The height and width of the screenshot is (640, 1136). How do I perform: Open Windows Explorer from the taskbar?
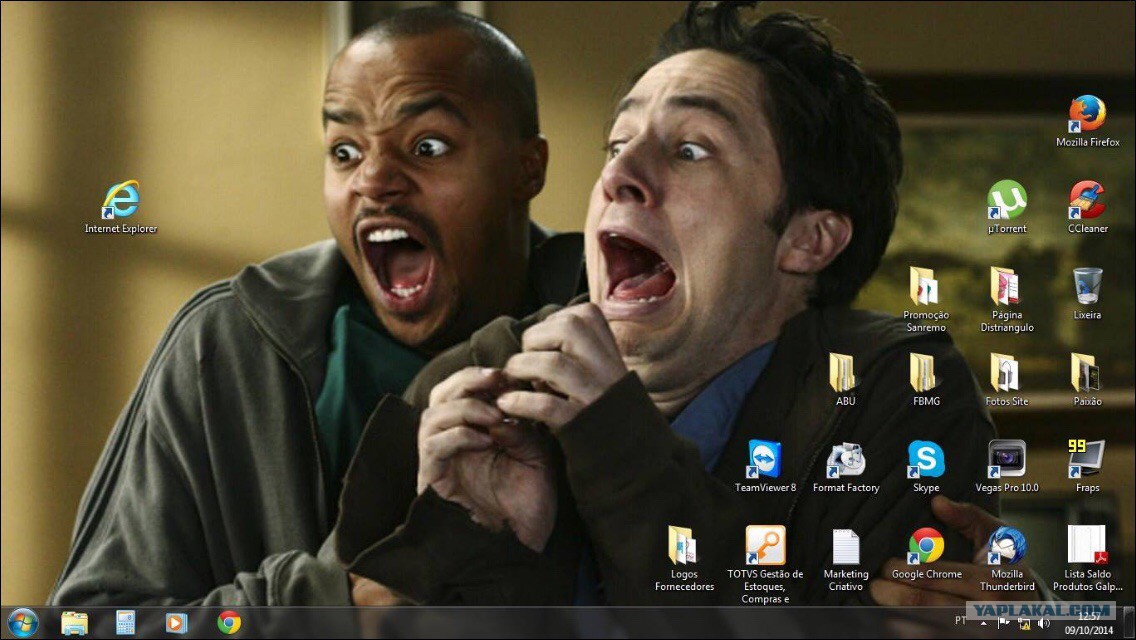tap(74, 622)
